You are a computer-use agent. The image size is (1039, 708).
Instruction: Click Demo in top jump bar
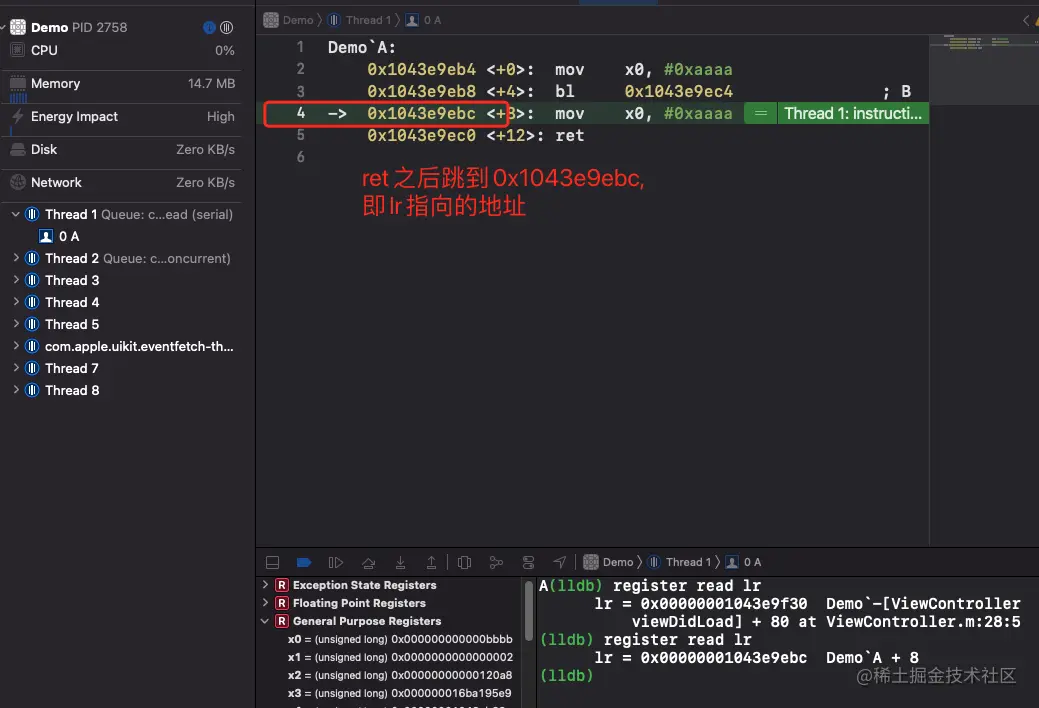(x=288, y=21)
